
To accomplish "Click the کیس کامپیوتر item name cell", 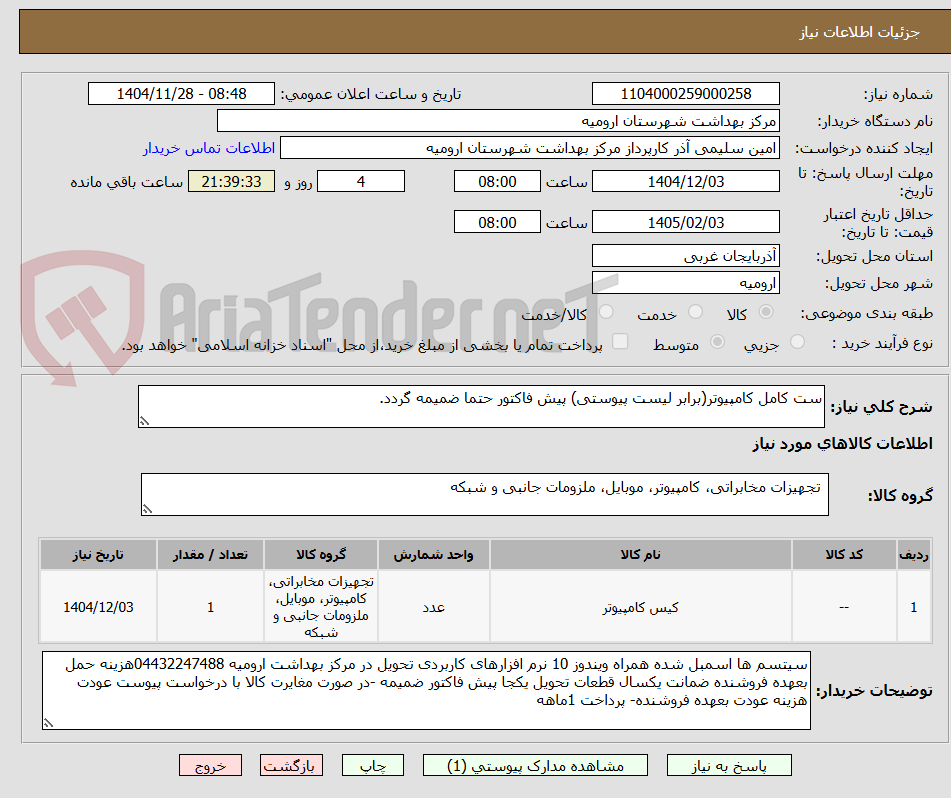I will [x=640, y=606].
